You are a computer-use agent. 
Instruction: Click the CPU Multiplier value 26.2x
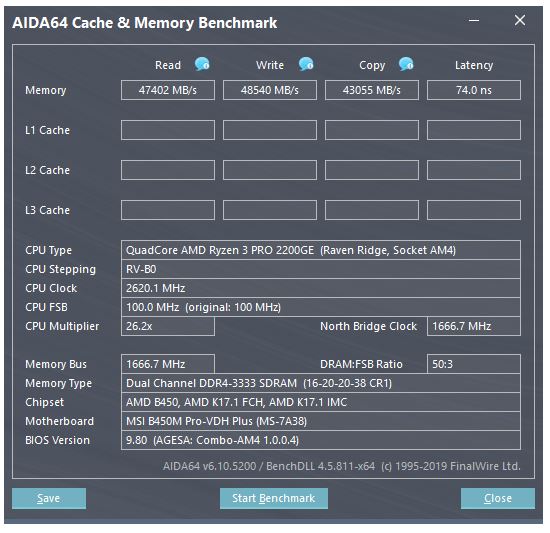click(x=168, y=326)
